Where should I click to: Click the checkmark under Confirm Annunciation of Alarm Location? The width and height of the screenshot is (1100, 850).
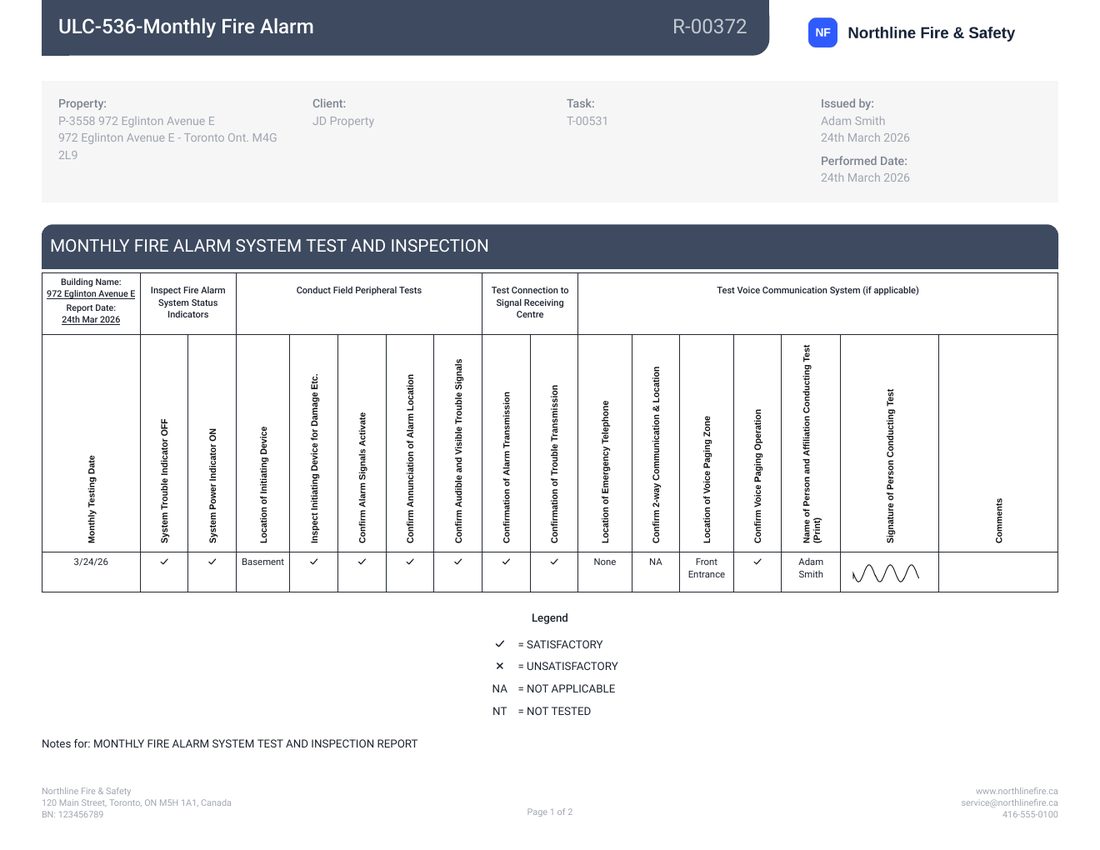click(x=410, y=562)
